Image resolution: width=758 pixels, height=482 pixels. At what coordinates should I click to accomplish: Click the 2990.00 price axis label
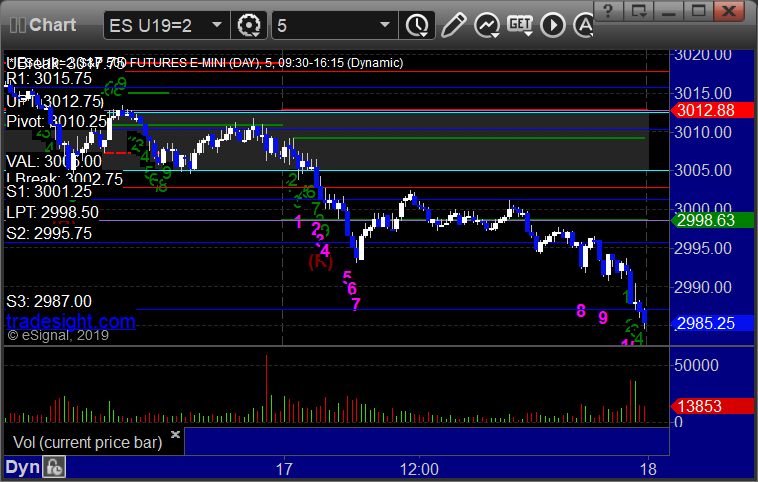pyautogui.click(x=703, y=287)
